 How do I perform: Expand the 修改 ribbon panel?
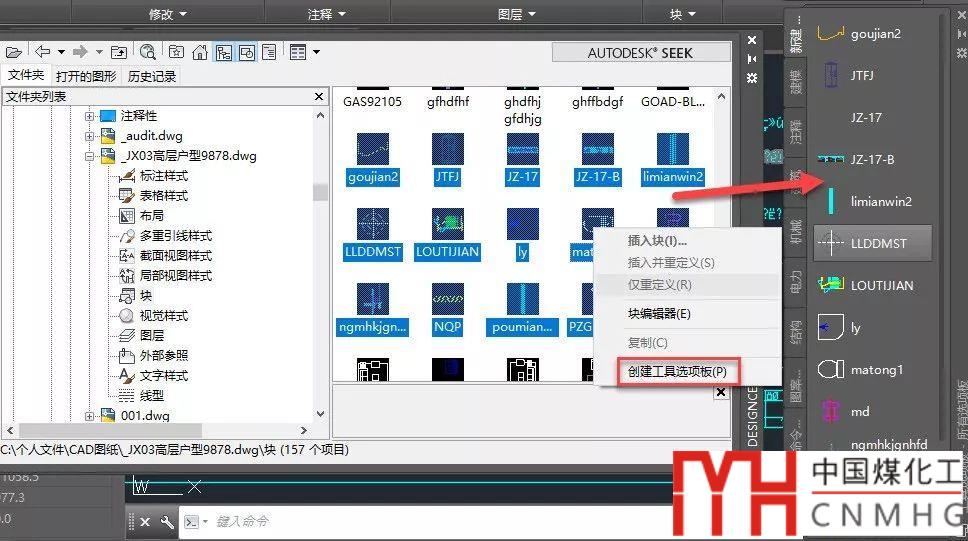click(x=167, y=14)
